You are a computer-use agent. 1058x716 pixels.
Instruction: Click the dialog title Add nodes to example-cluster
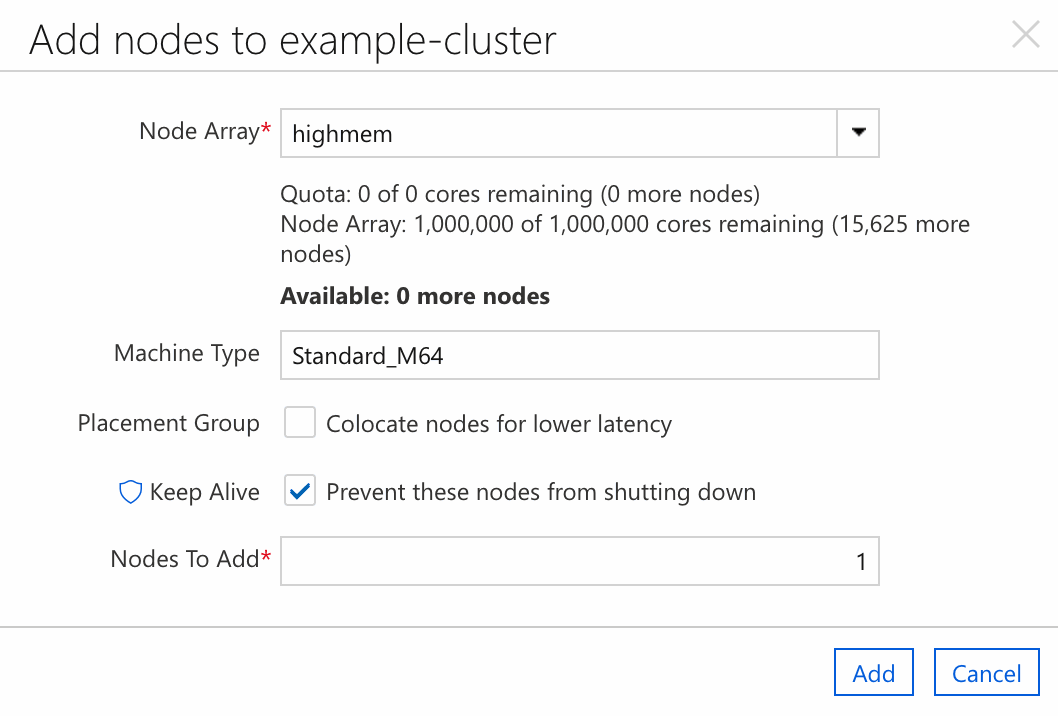pyautogui.click(x=294, y=40)
